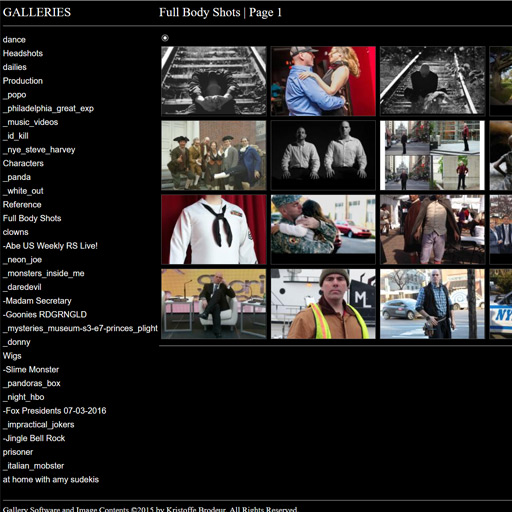The image size is (512, 512).
Task: Open the clowns gallery
Action: pos(15,232)
